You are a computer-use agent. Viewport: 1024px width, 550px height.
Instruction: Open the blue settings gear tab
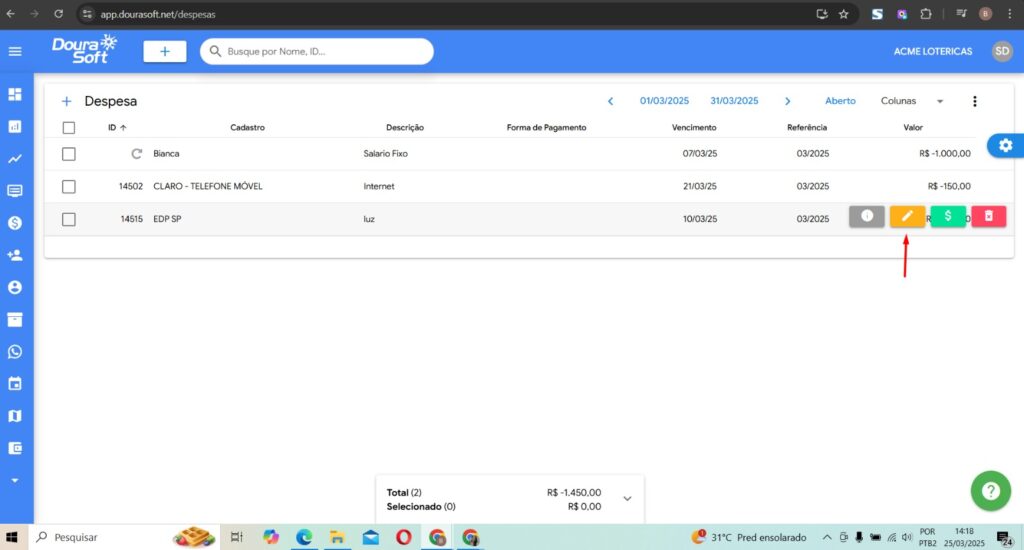point(1005,145)
